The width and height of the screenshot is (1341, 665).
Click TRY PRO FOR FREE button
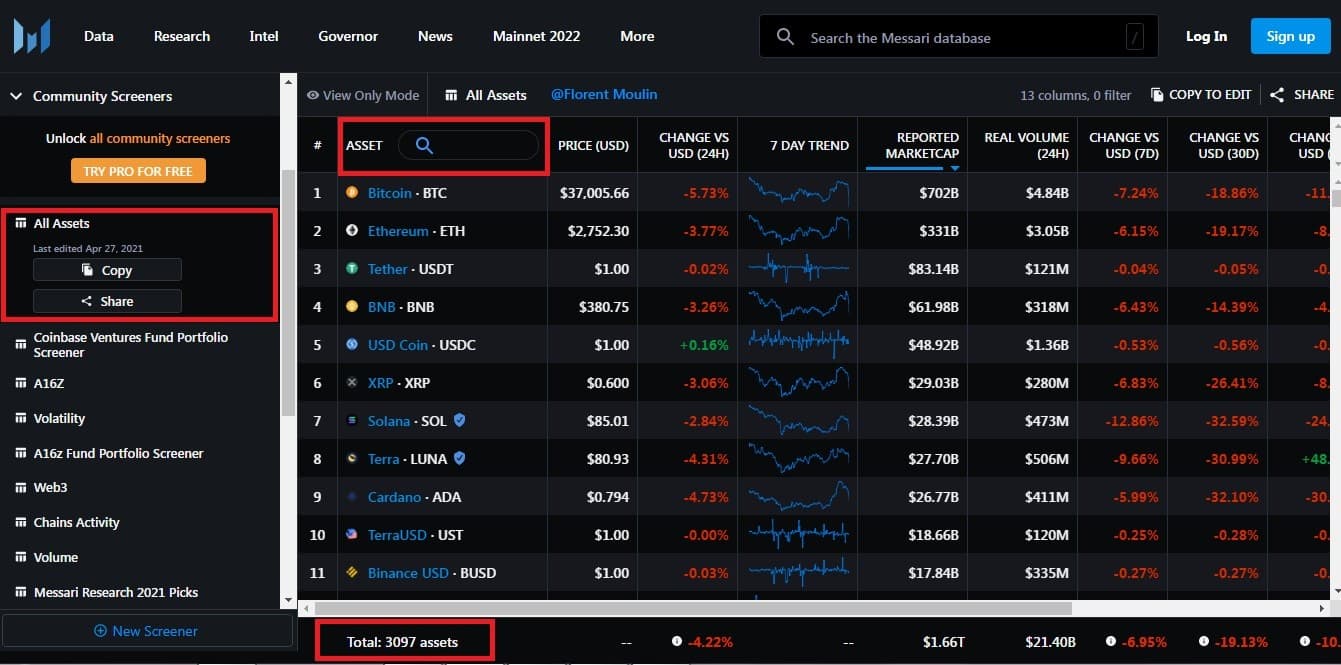pyautogui.click(x=138, y=171)
